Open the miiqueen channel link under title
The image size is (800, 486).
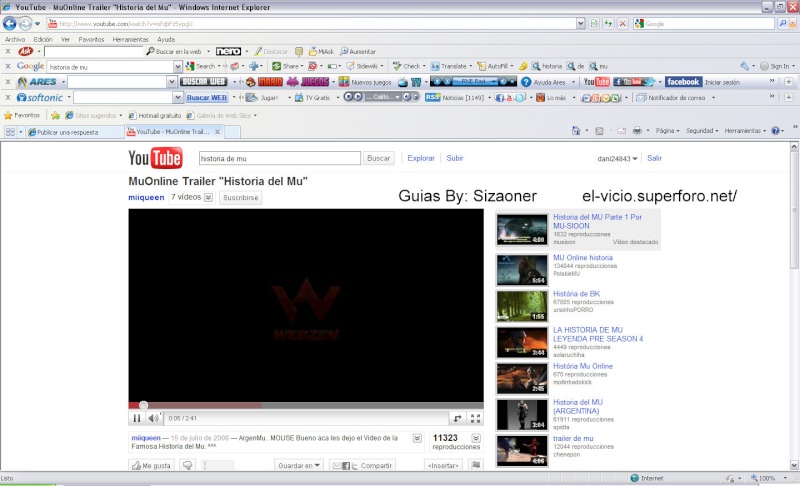[146, 197]
